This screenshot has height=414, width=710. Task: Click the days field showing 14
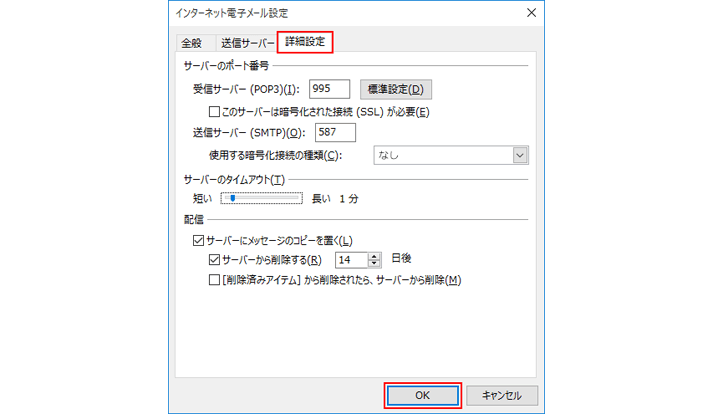[x=350, y=259]
